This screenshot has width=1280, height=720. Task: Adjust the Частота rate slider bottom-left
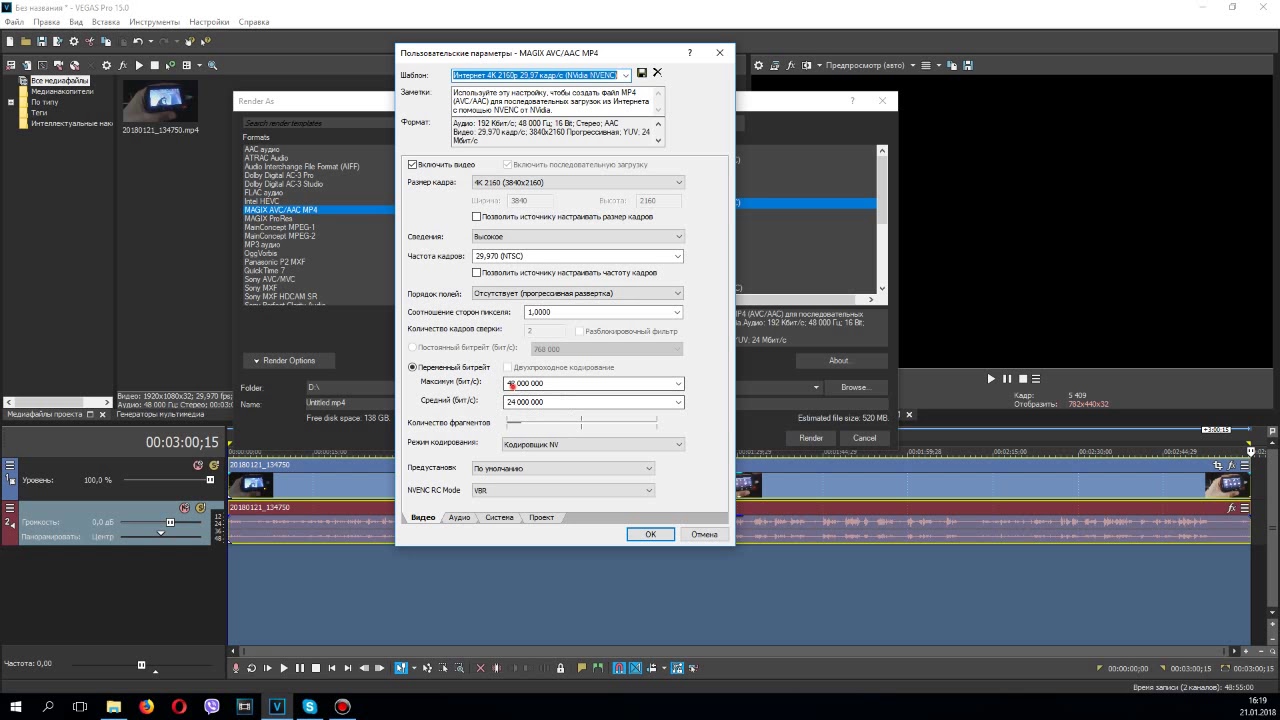pos(141,665)
